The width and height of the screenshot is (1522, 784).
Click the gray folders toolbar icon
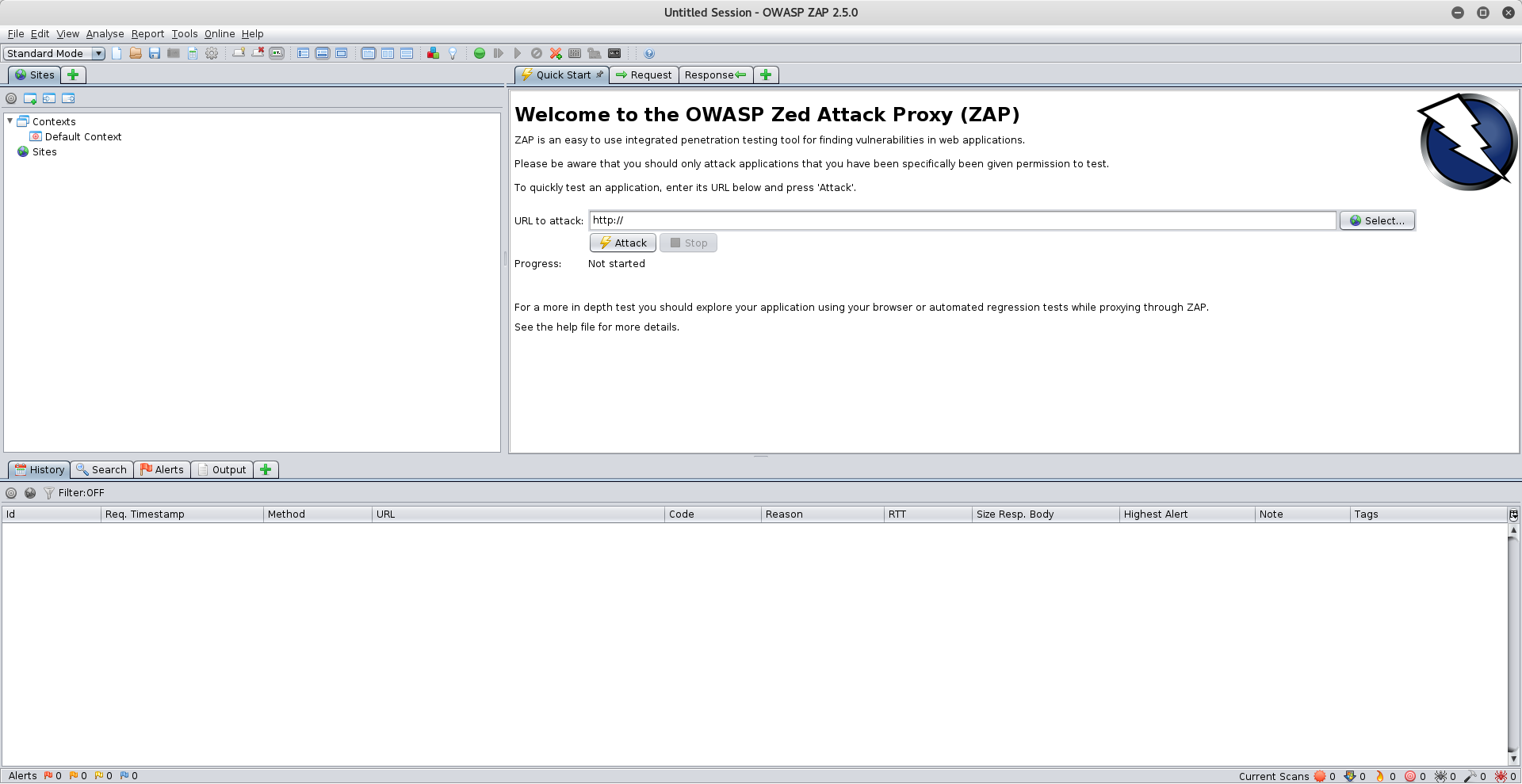point(594,53)
